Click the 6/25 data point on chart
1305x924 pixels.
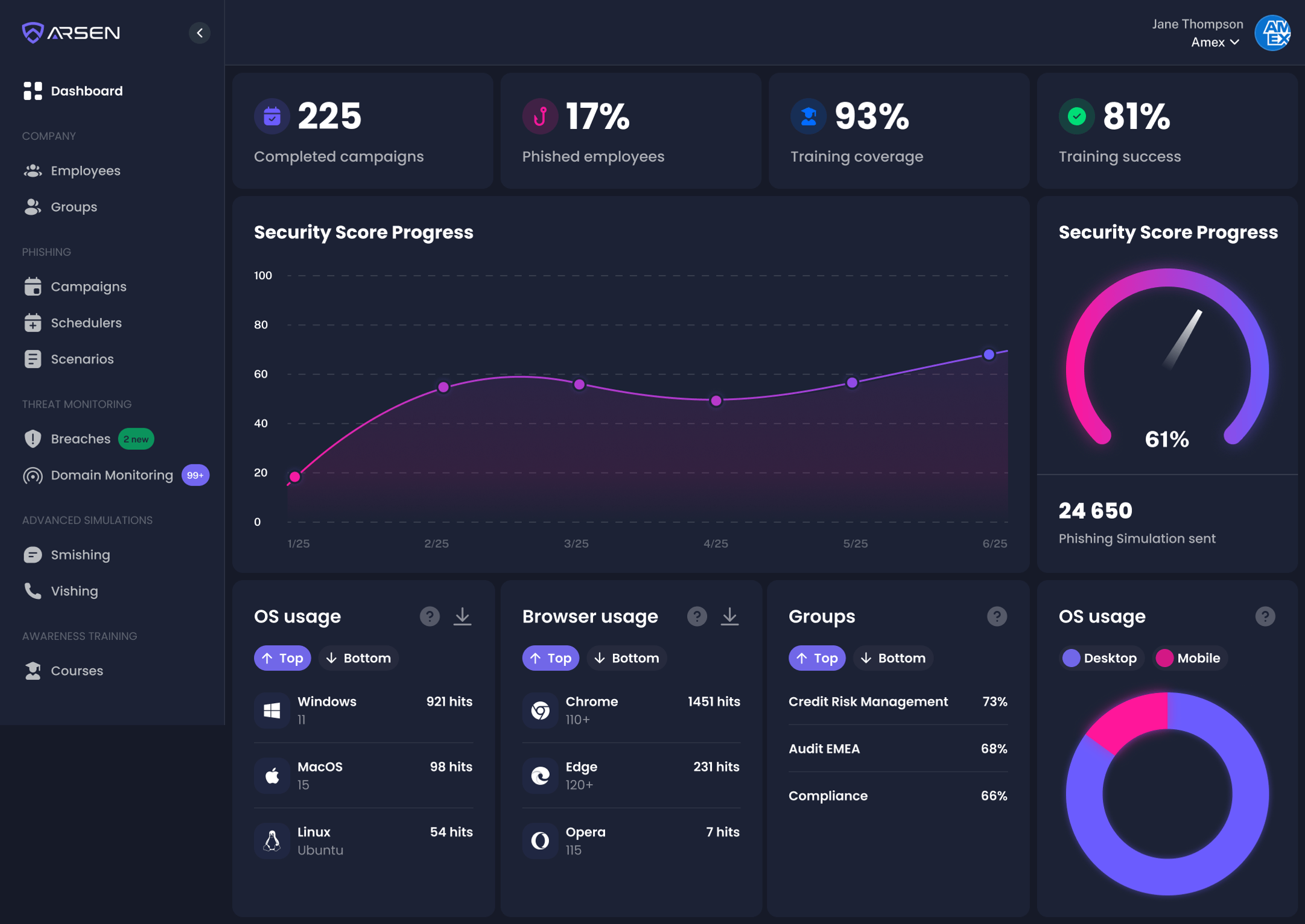989,355
